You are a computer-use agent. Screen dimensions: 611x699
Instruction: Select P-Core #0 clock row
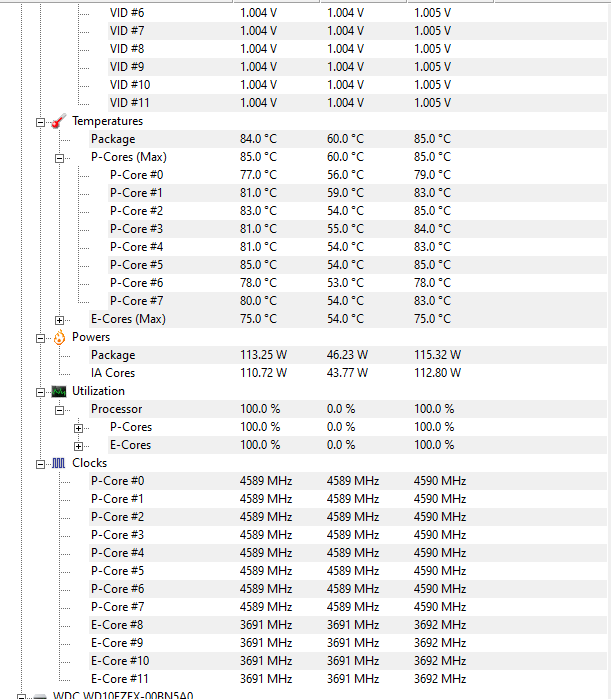(117, 481)
